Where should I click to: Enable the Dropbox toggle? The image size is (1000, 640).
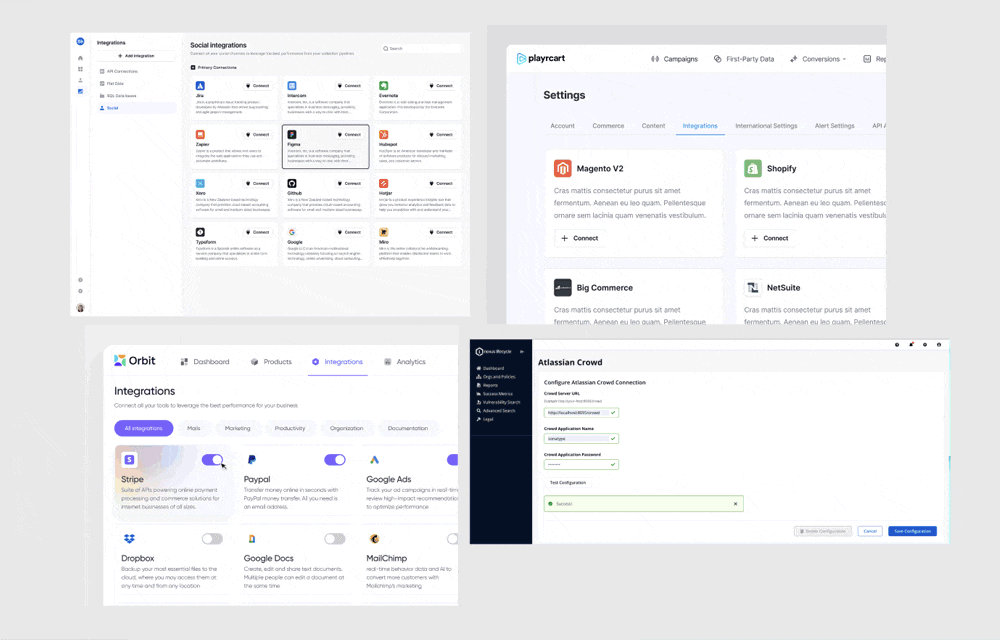click(212, 539)
